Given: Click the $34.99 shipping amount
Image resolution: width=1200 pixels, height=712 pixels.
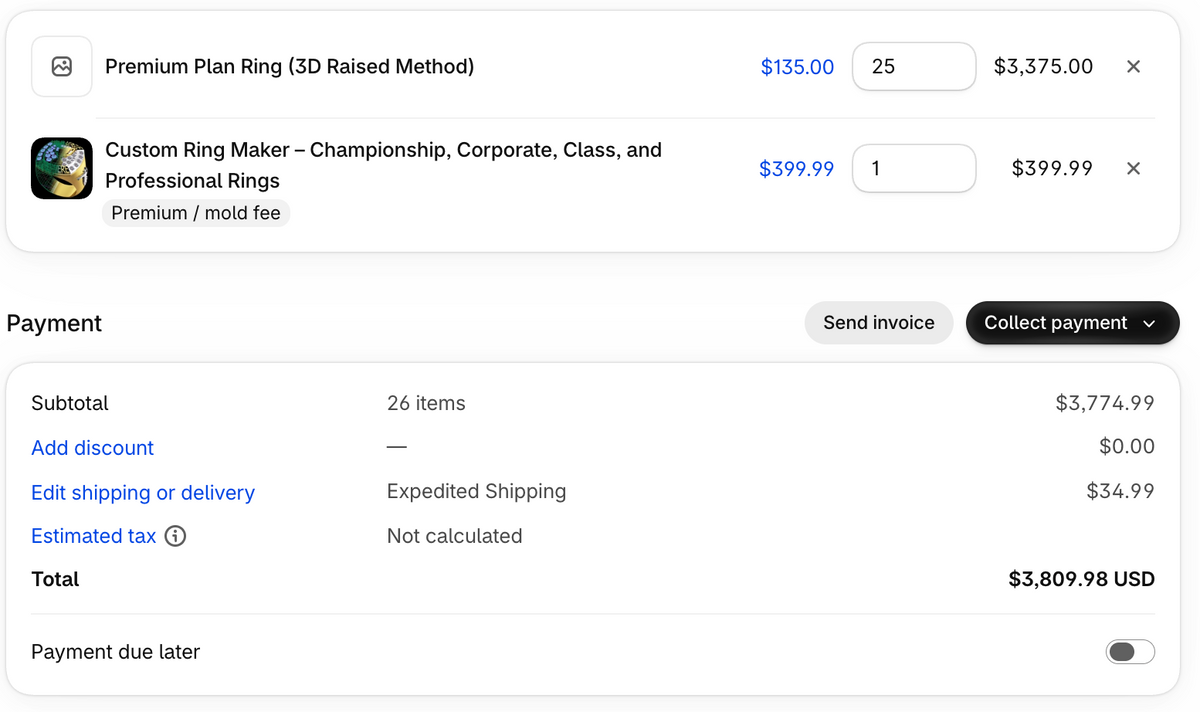Looking at the screenshot, I should point(1120,491).
